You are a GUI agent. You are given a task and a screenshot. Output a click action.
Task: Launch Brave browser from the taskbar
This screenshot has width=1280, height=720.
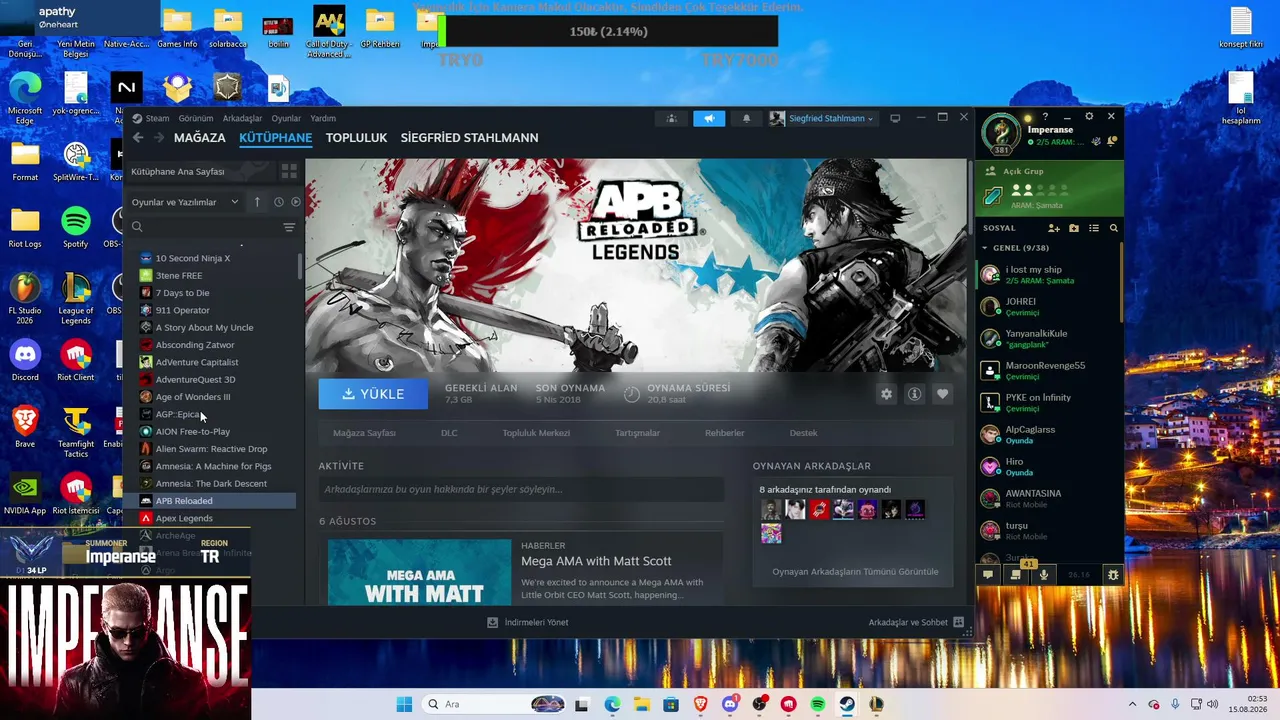[701, 704]
